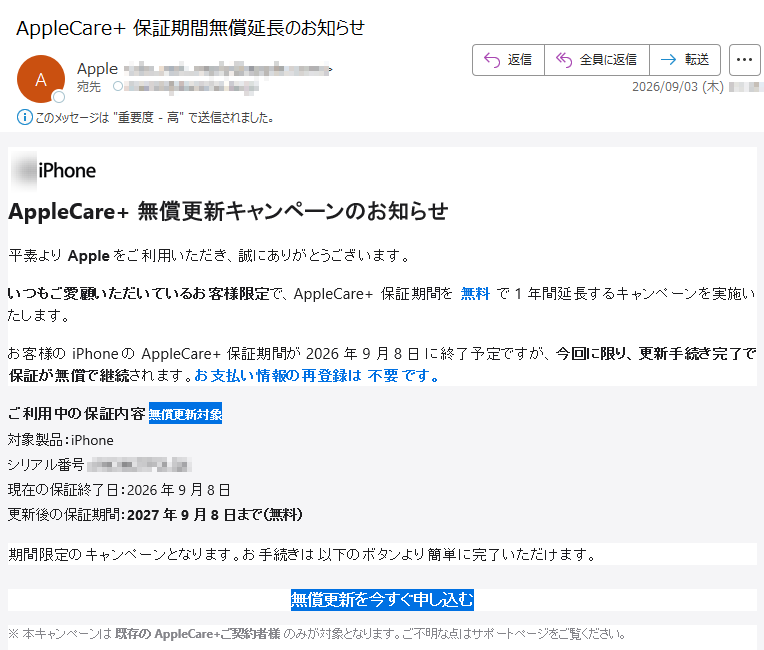Viewport: 764px width, 650px height.
Task: Click the 全員に返信 reply-all button
Action: click(597, 60)
